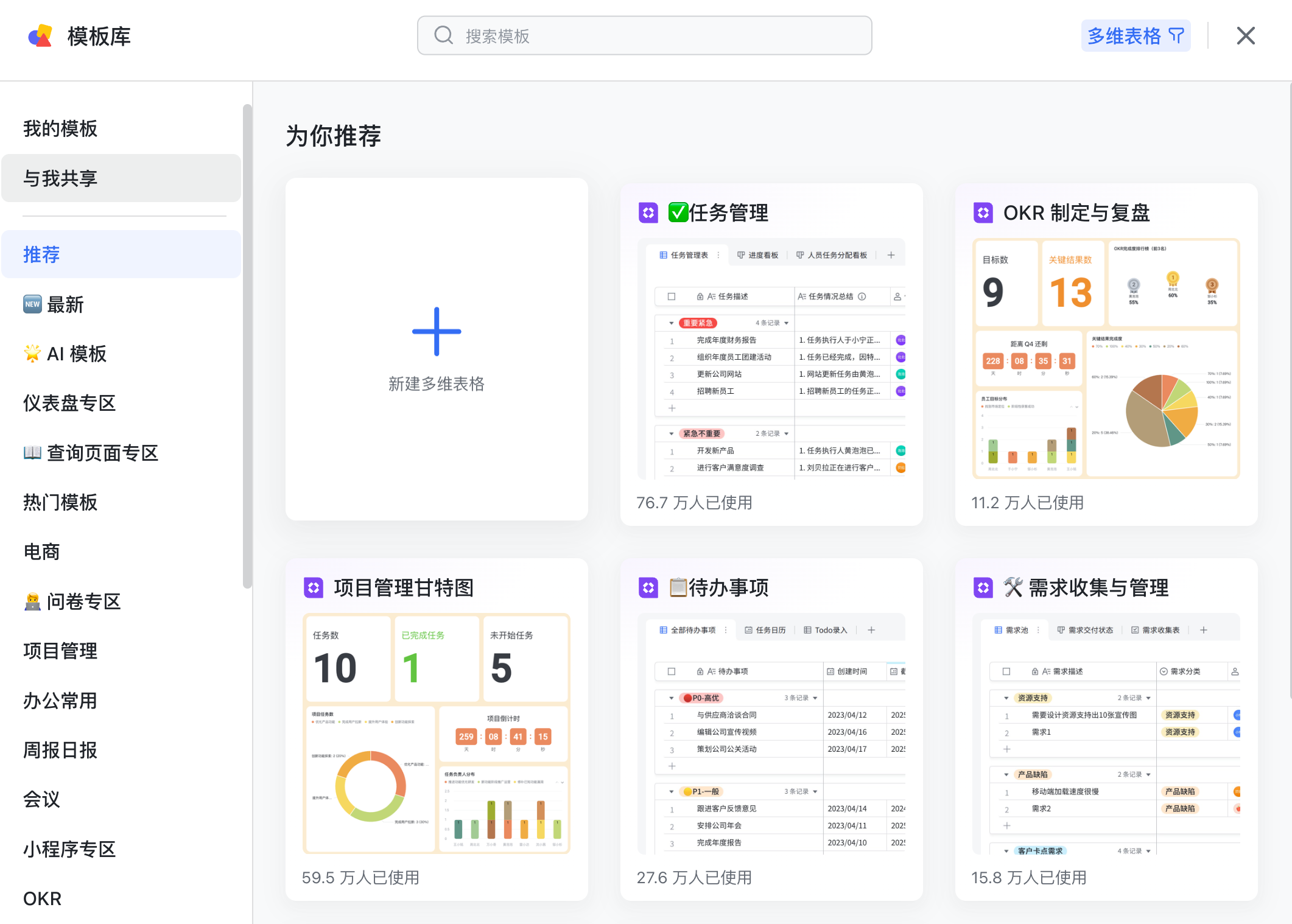Tick the header checkbox in 待办事项 preview
Screen dimensions: 1292x924
(x=671, y=671)
